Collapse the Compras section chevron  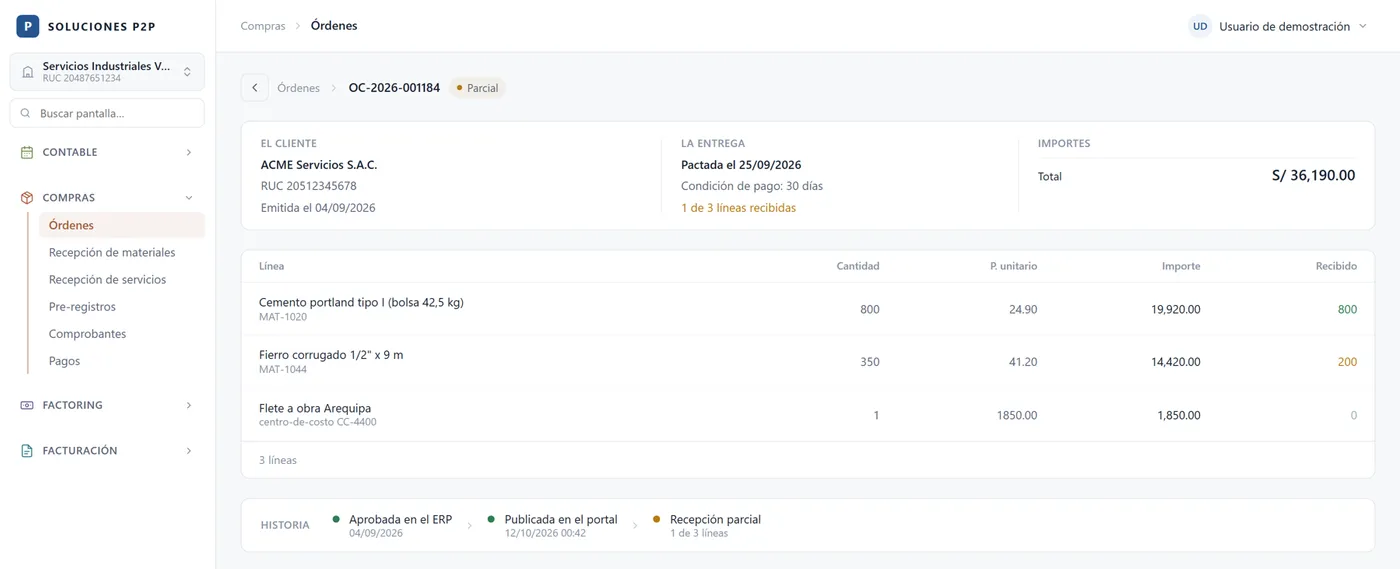pos(189,198)
